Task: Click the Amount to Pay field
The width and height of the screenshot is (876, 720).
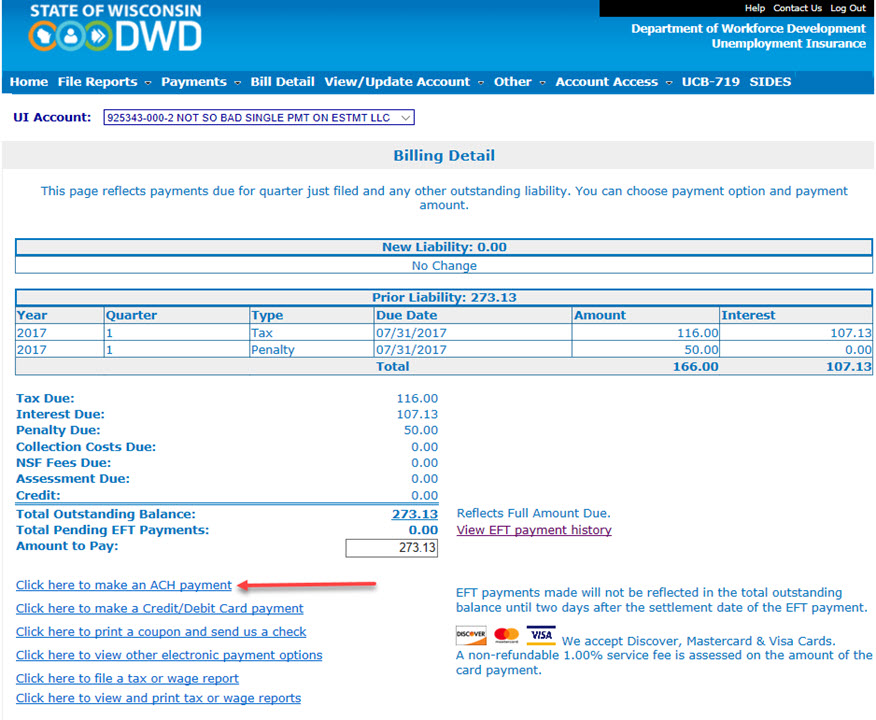Action: point(392,548)
